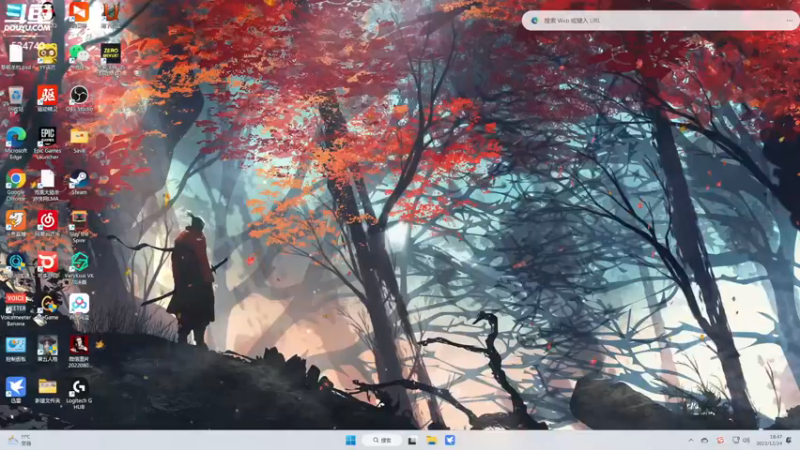Open the VeryKuai VK accelerator icon

(x=79, y=268)
